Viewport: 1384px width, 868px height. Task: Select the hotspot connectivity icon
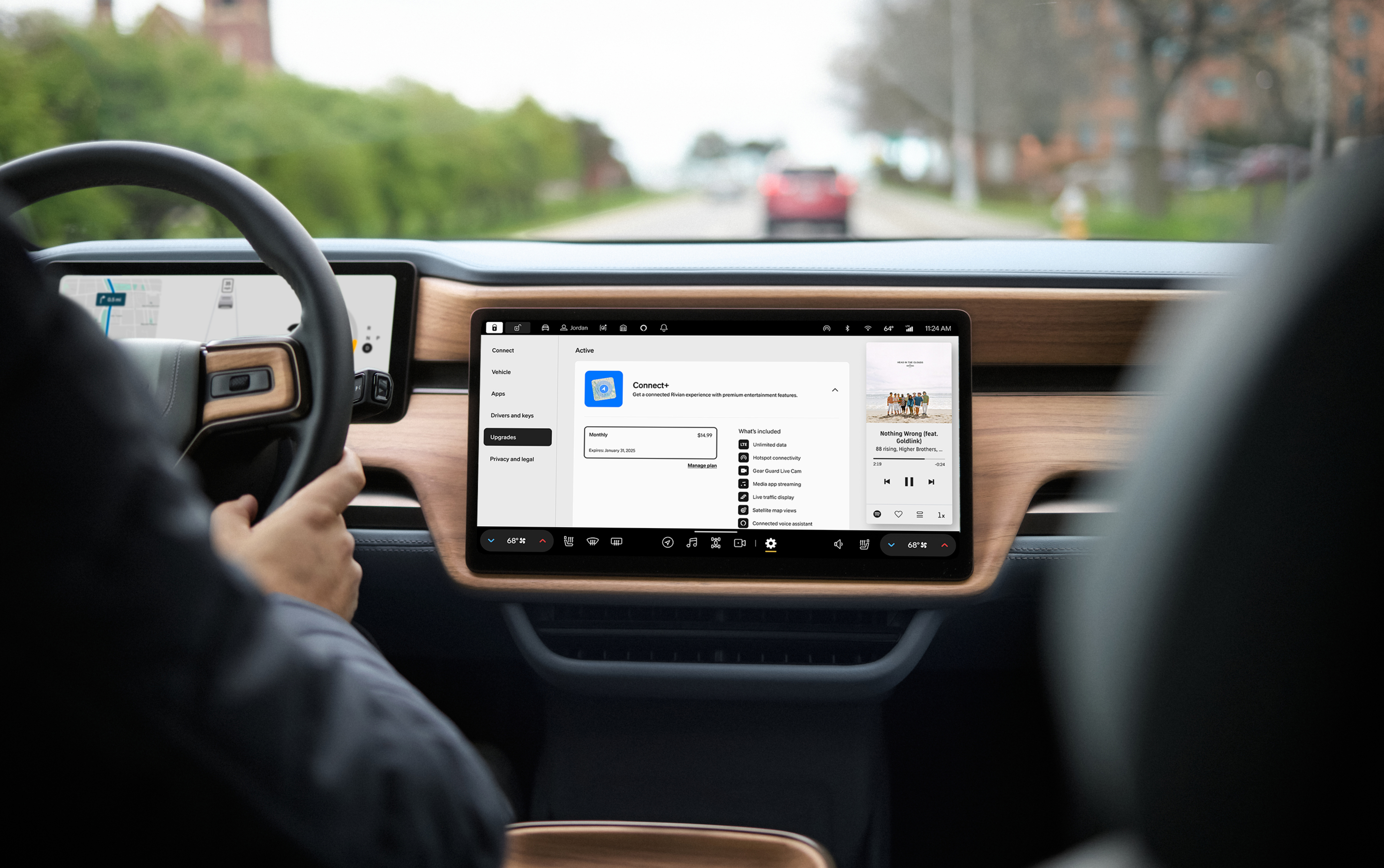[744, 458]
